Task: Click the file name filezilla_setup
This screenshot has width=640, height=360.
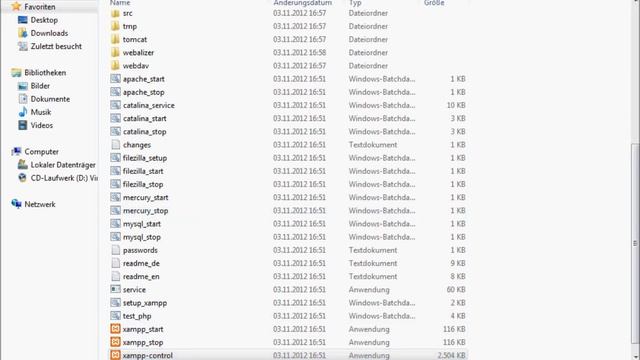Action: point(145,158)
